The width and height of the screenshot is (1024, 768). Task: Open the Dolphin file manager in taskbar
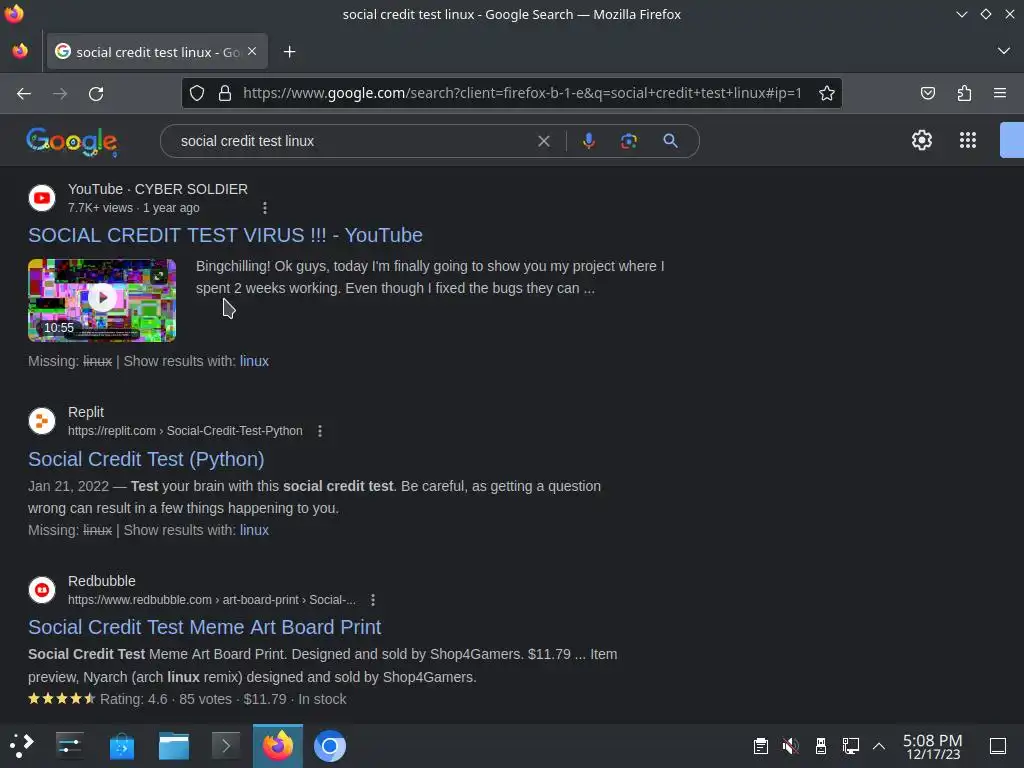(174, 746)
